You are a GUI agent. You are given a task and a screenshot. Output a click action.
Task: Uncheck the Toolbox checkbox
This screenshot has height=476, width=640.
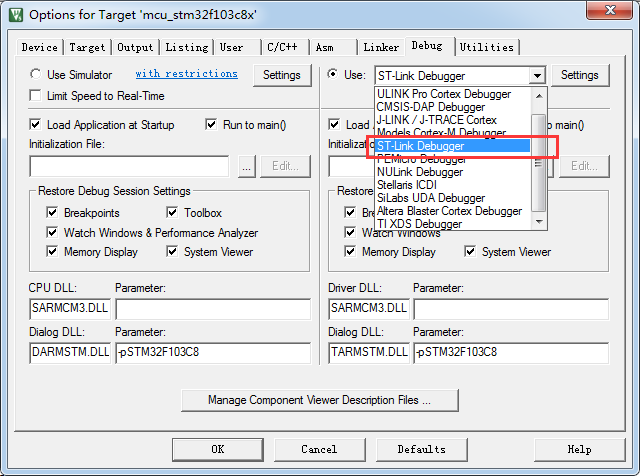(171, 213)
